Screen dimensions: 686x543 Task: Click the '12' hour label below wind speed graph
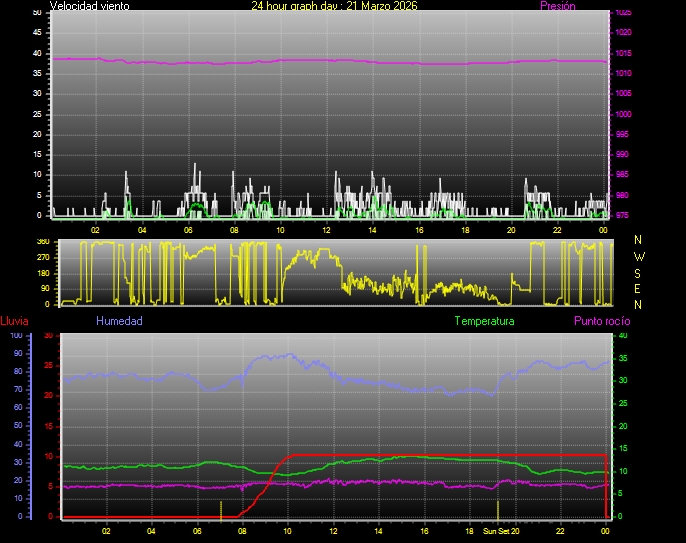[x=326, y=230]
